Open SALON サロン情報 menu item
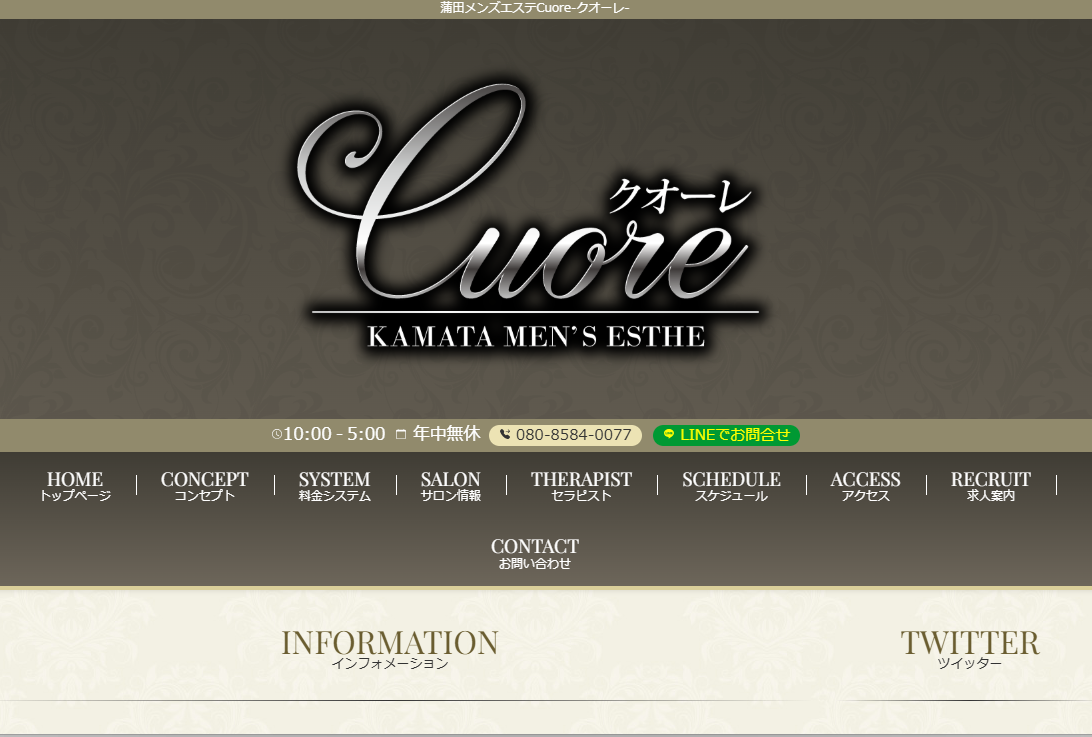Viewport: 1092px width, 737px height. point(451,486)
